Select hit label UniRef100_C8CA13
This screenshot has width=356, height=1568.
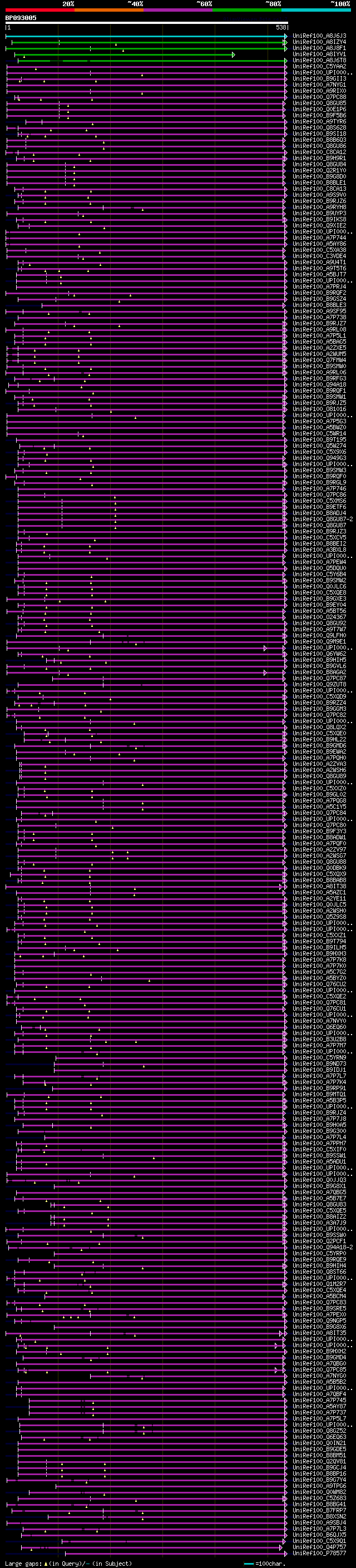point(319,189)
